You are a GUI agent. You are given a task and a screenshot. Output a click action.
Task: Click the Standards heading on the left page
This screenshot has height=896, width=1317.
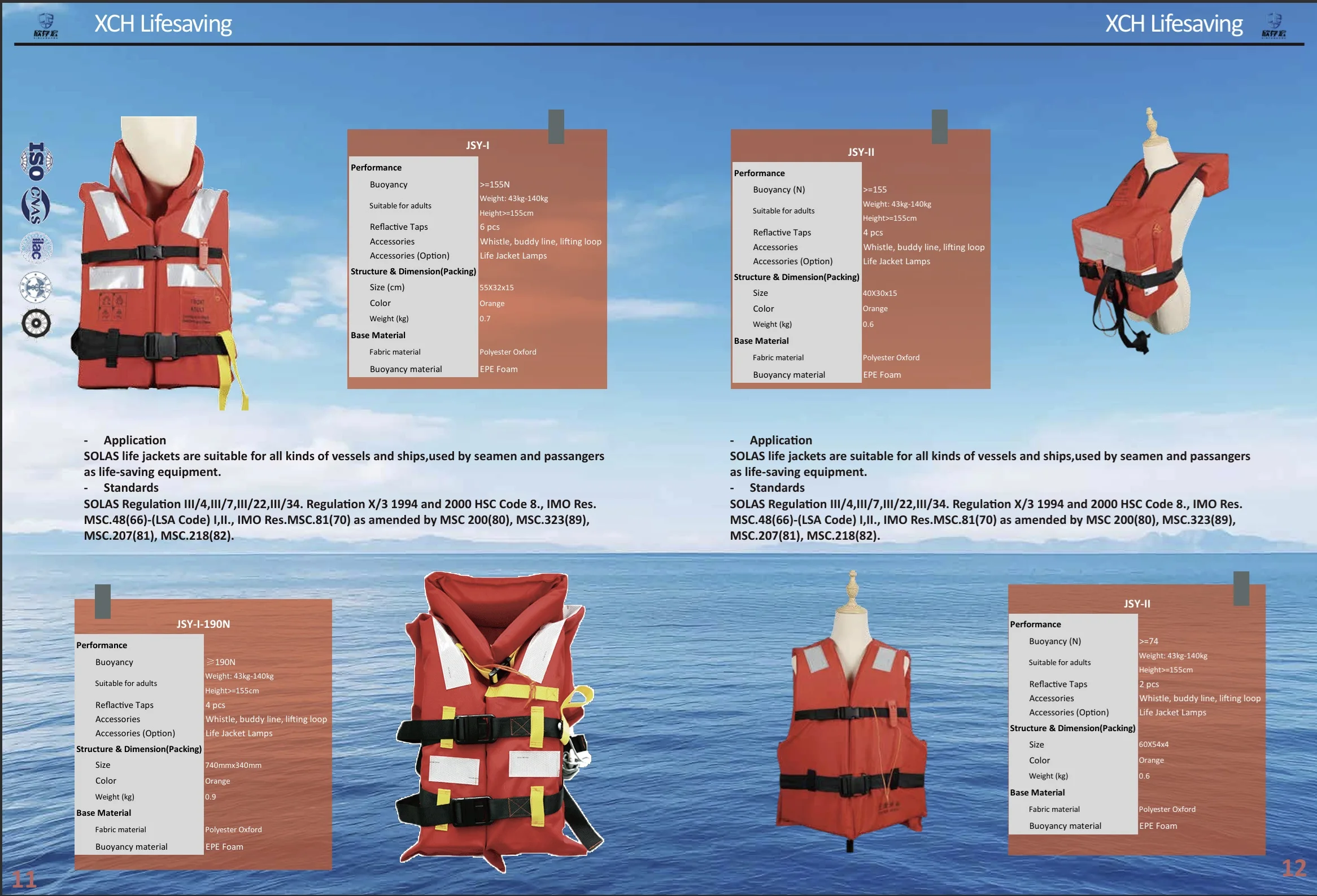[131, 488]
